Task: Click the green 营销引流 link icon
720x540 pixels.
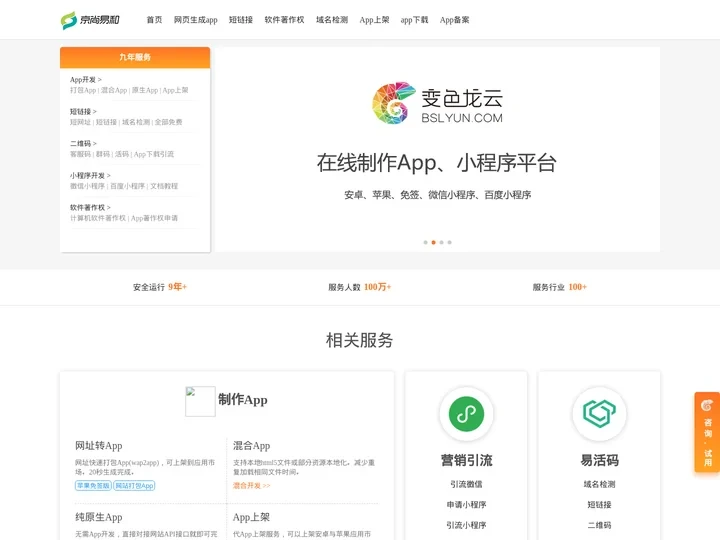Action: tap(466, 414)
